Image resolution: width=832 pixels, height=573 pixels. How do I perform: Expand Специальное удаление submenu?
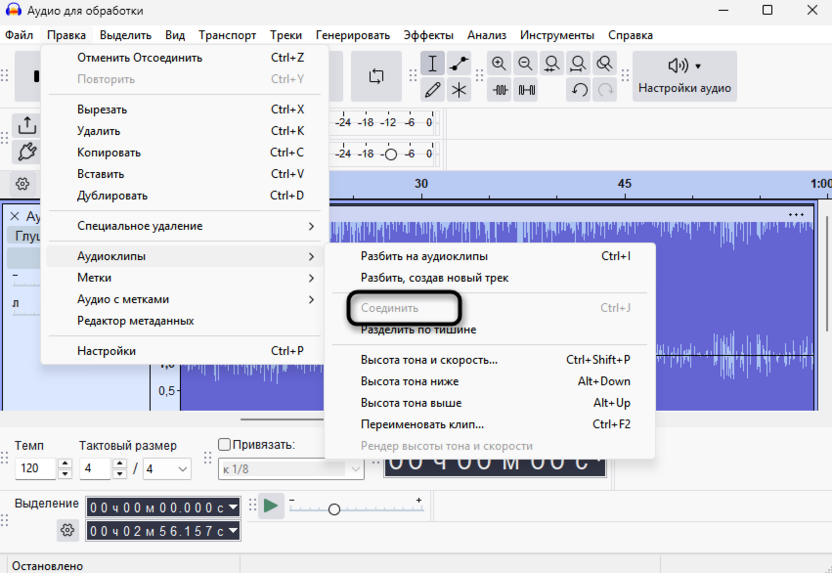click(185, 226)
